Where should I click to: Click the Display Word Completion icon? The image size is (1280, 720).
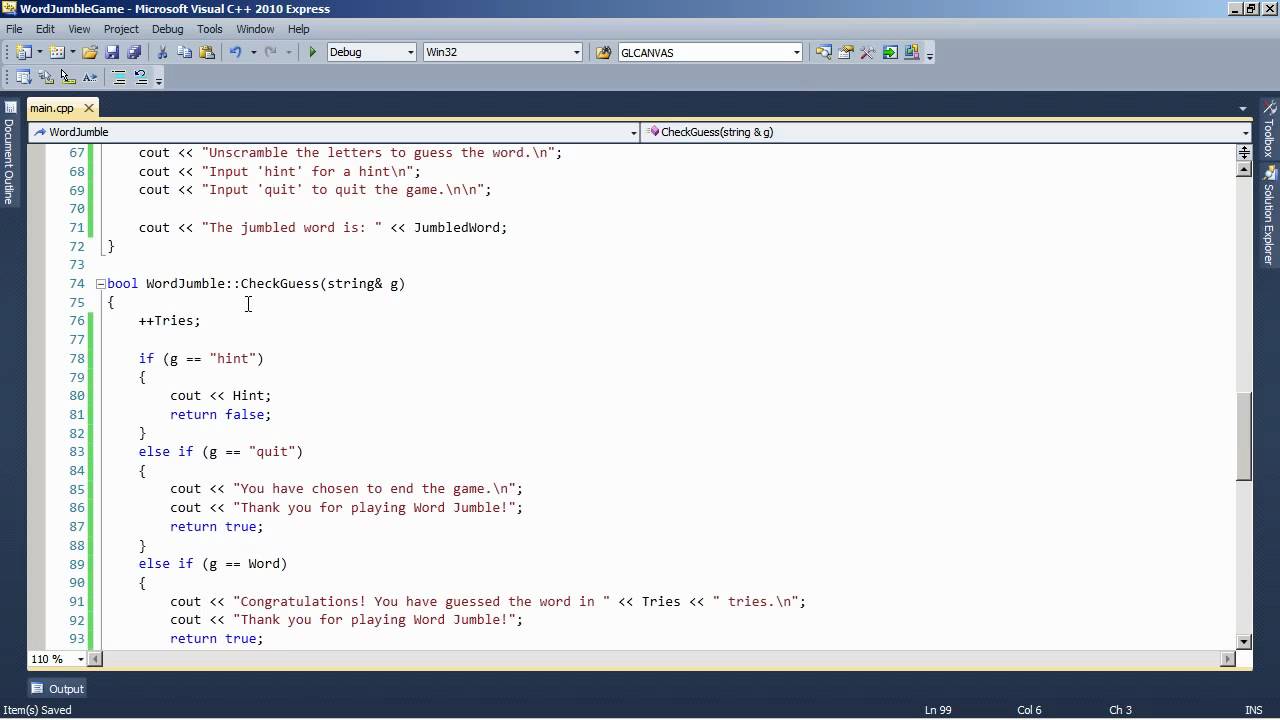(x=90, y=77)
